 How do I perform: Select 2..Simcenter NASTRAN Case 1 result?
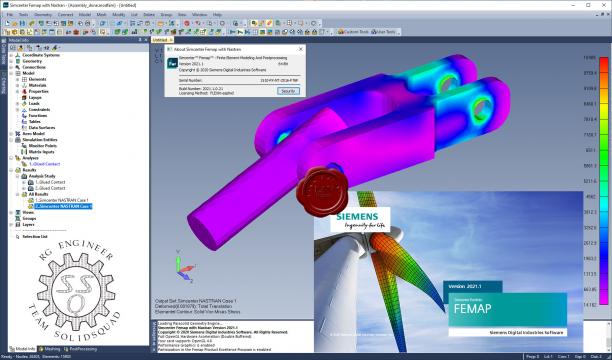click(x=63, y=206)
